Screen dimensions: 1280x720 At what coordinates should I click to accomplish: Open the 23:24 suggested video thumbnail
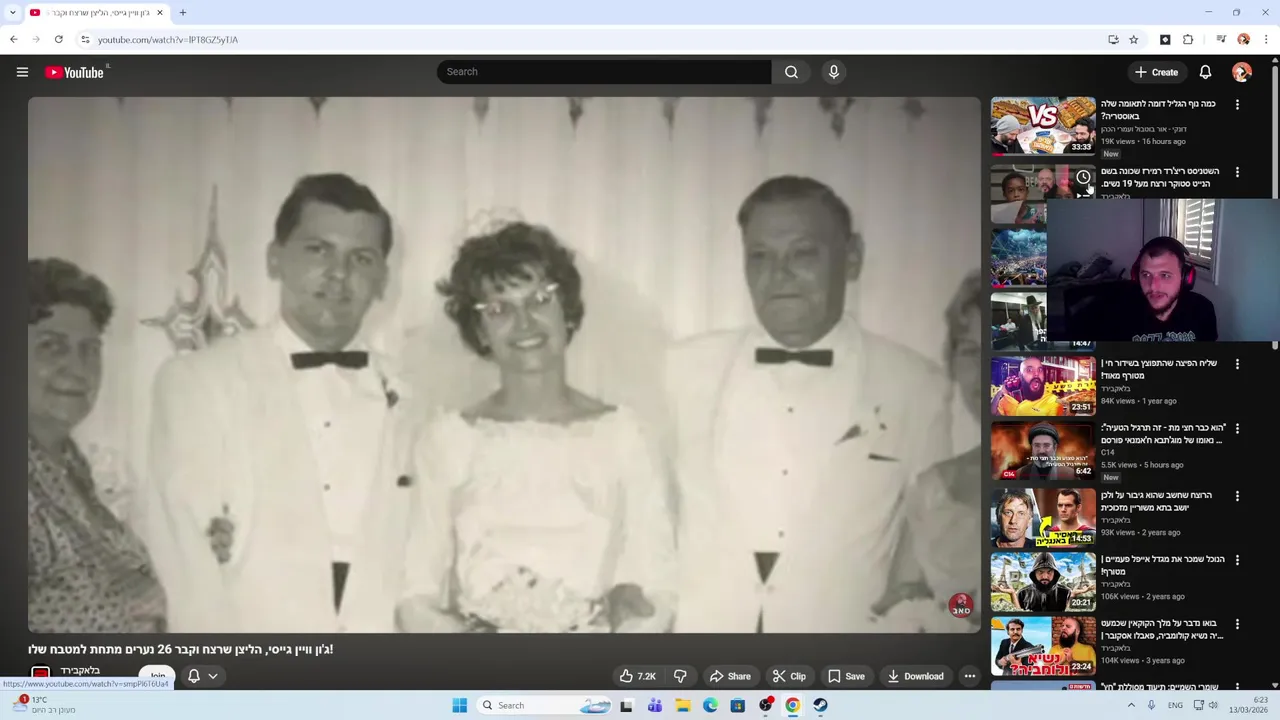[x=1043, y=646]
